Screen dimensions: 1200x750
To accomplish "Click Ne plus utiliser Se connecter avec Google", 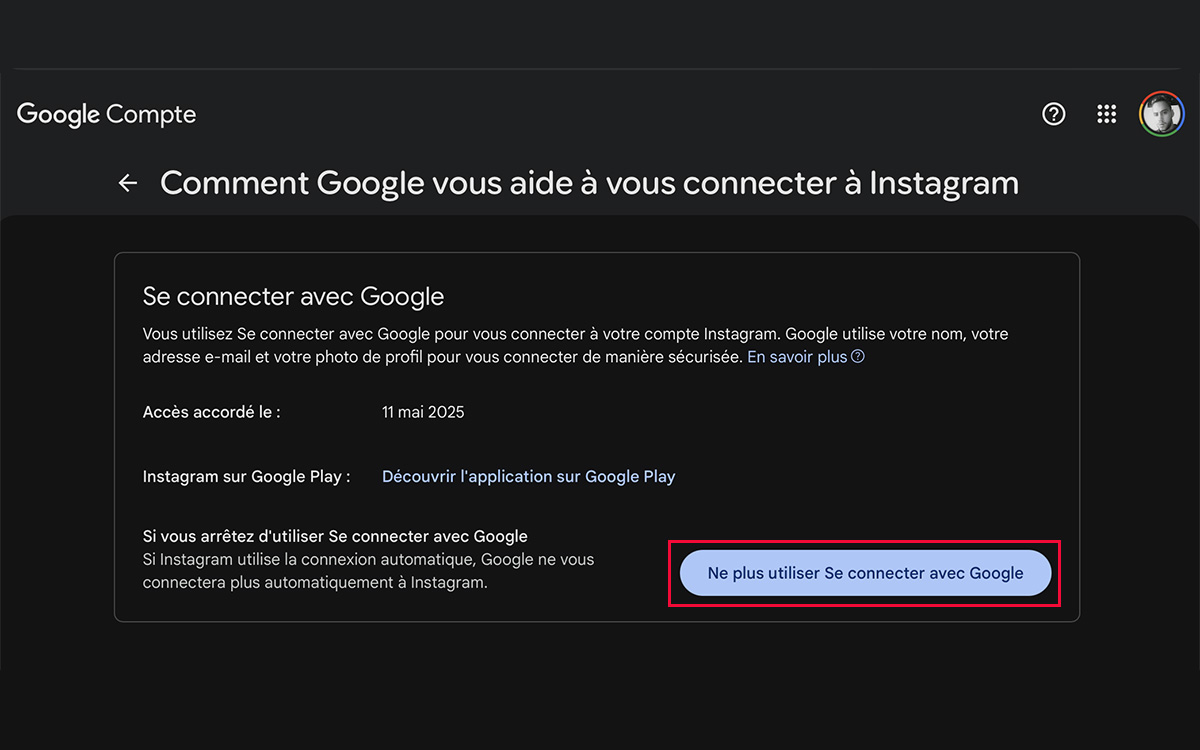I will [x=866, y=573].
